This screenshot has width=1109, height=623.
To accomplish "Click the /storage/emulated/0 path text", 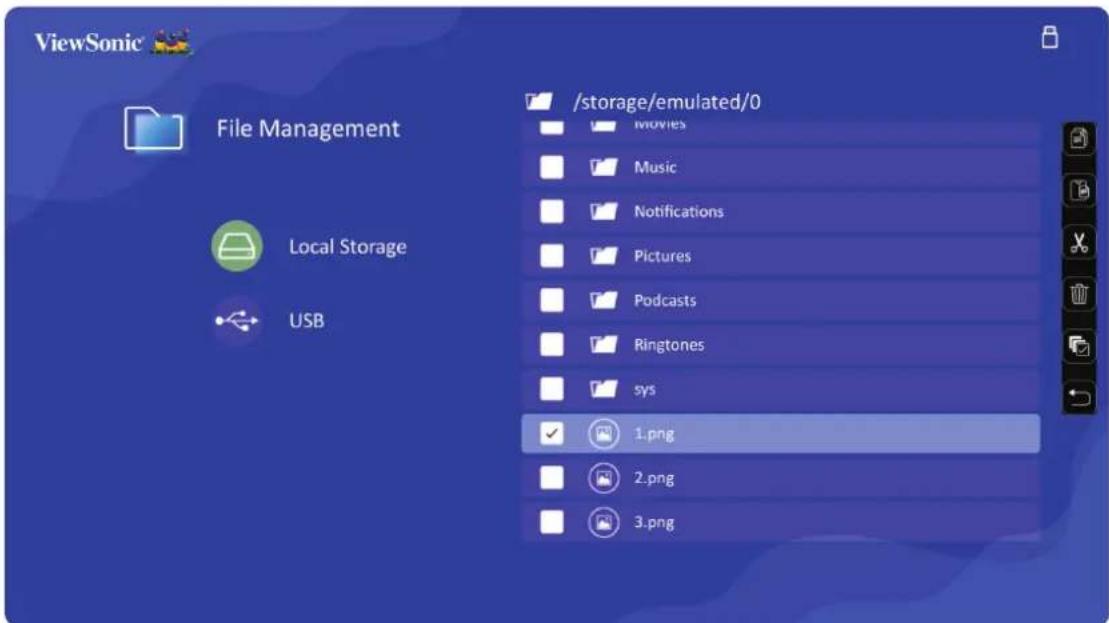I will [x=667, y=102].
